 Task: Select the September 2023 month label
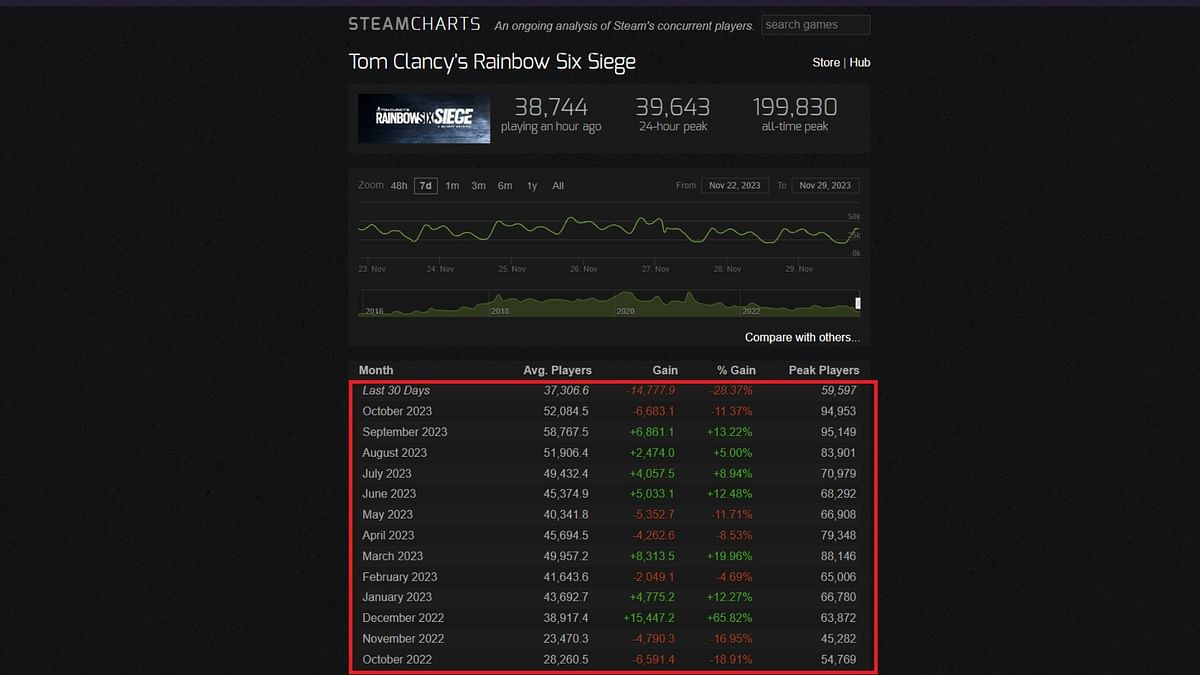click(x=405, y=432)
